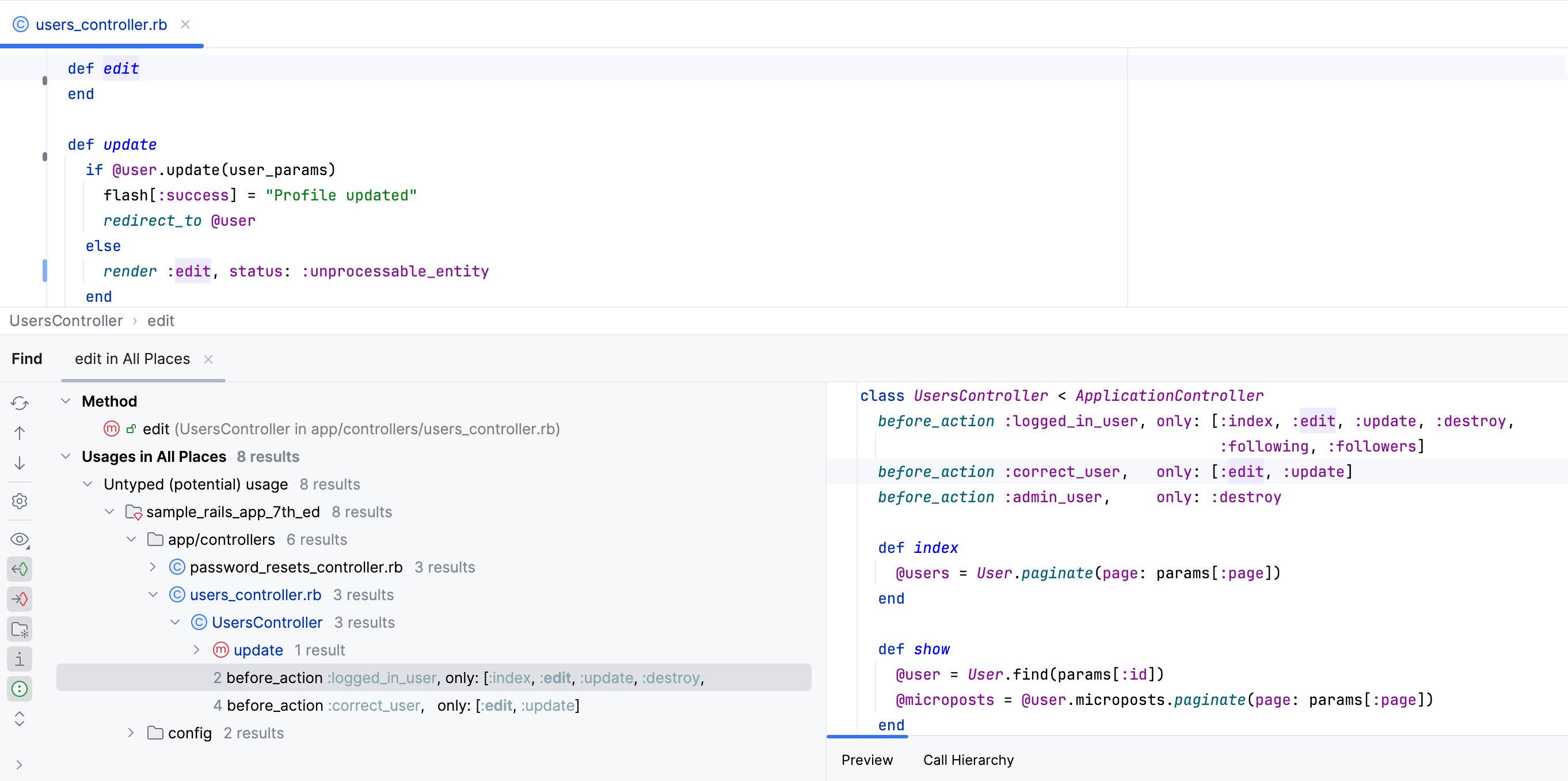The image size is (1568, 781).
Task: Toggle the preview eye icon
Action: (20, 540)
